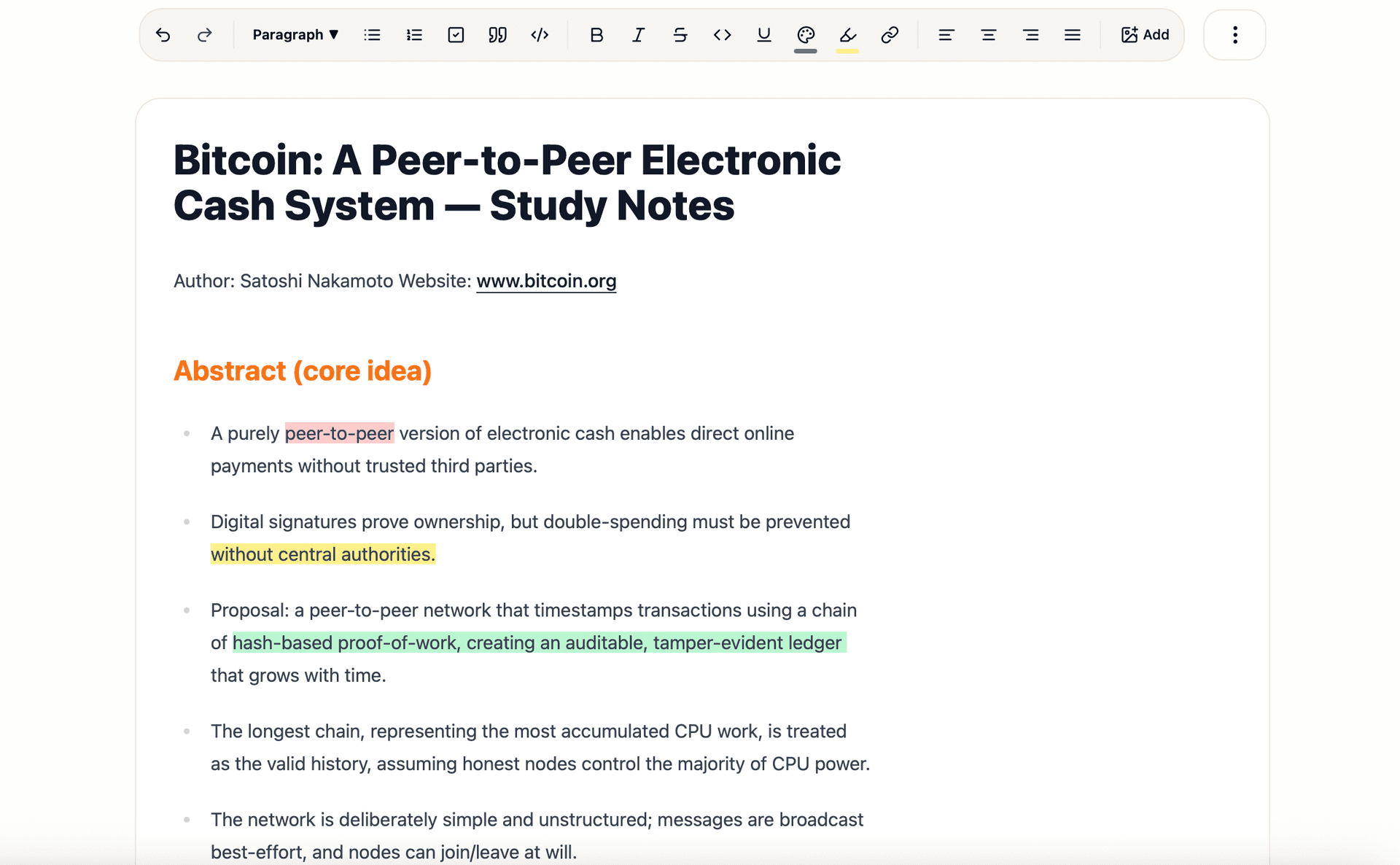Screen dimensions: 1400x865
Task: Apply a numbered list
Action: coord(413,34)
